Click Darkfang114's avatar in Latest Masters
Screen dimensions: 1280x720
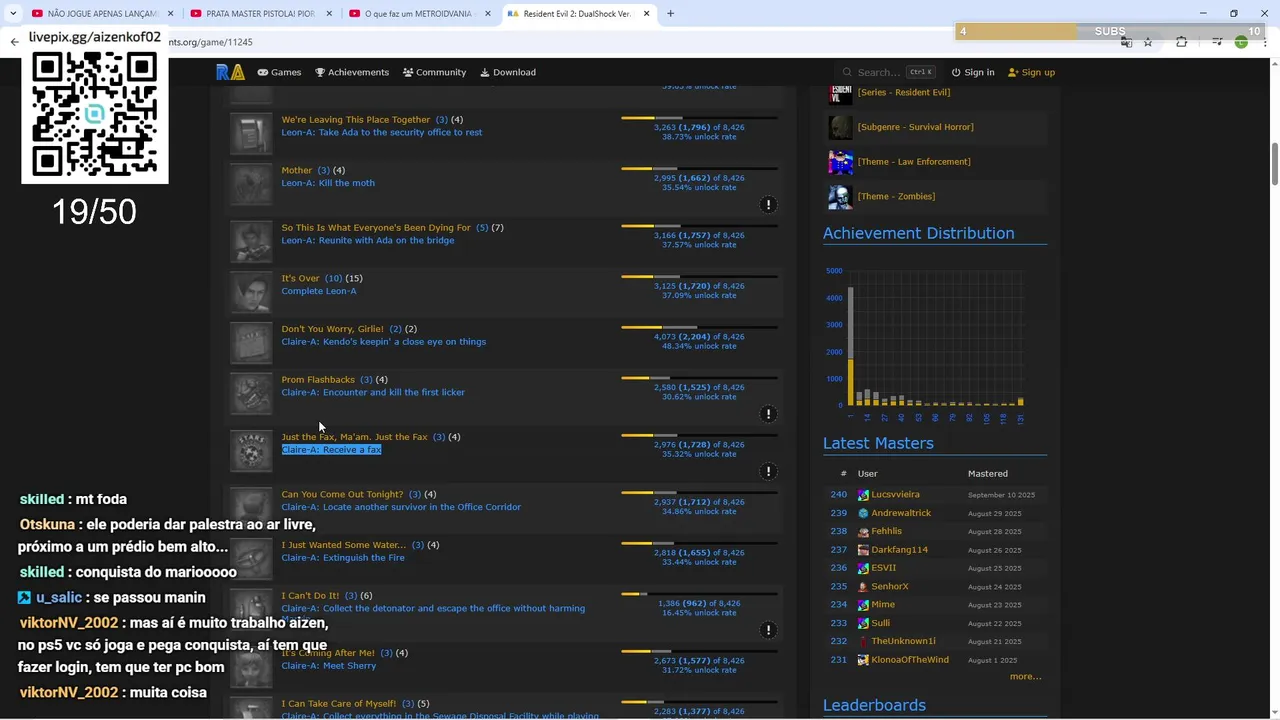tap(863, 550)
